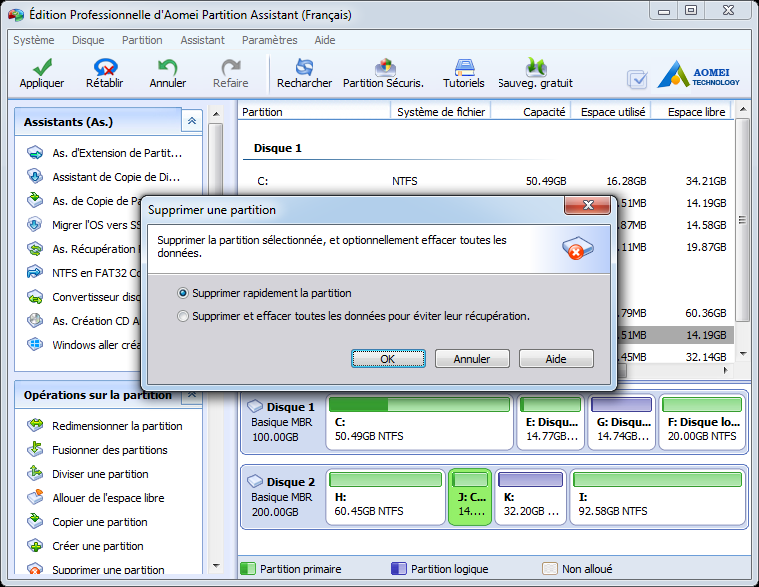Select G: partition block on Disque 1
759x587 pixels.
[x=622, y=422]
